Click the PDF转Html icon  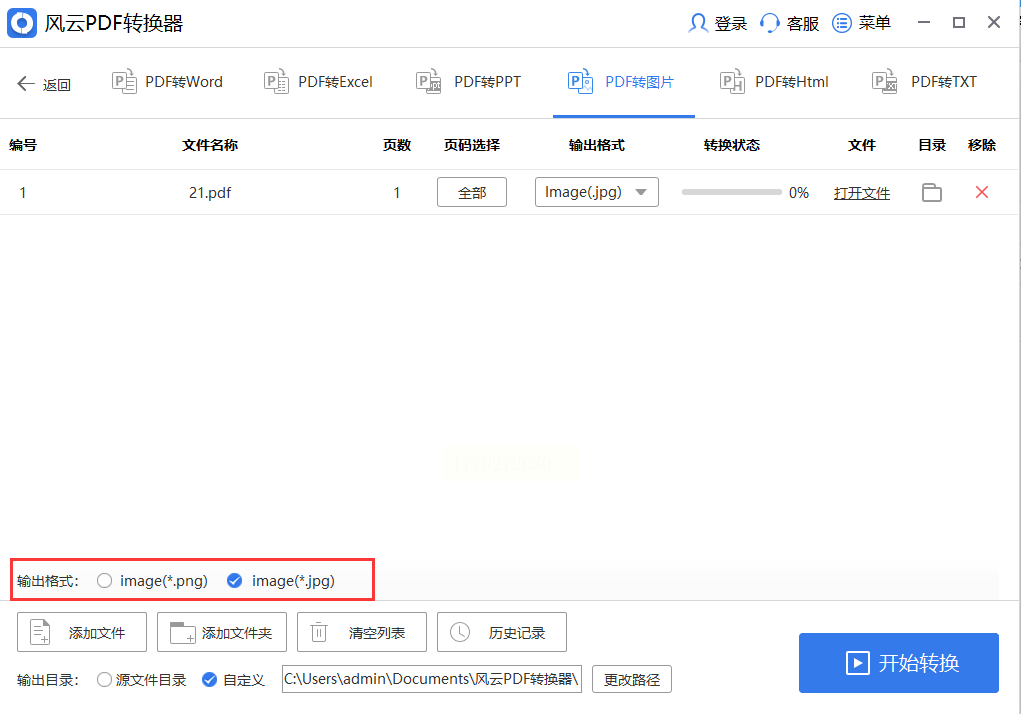tap(733, 82)
